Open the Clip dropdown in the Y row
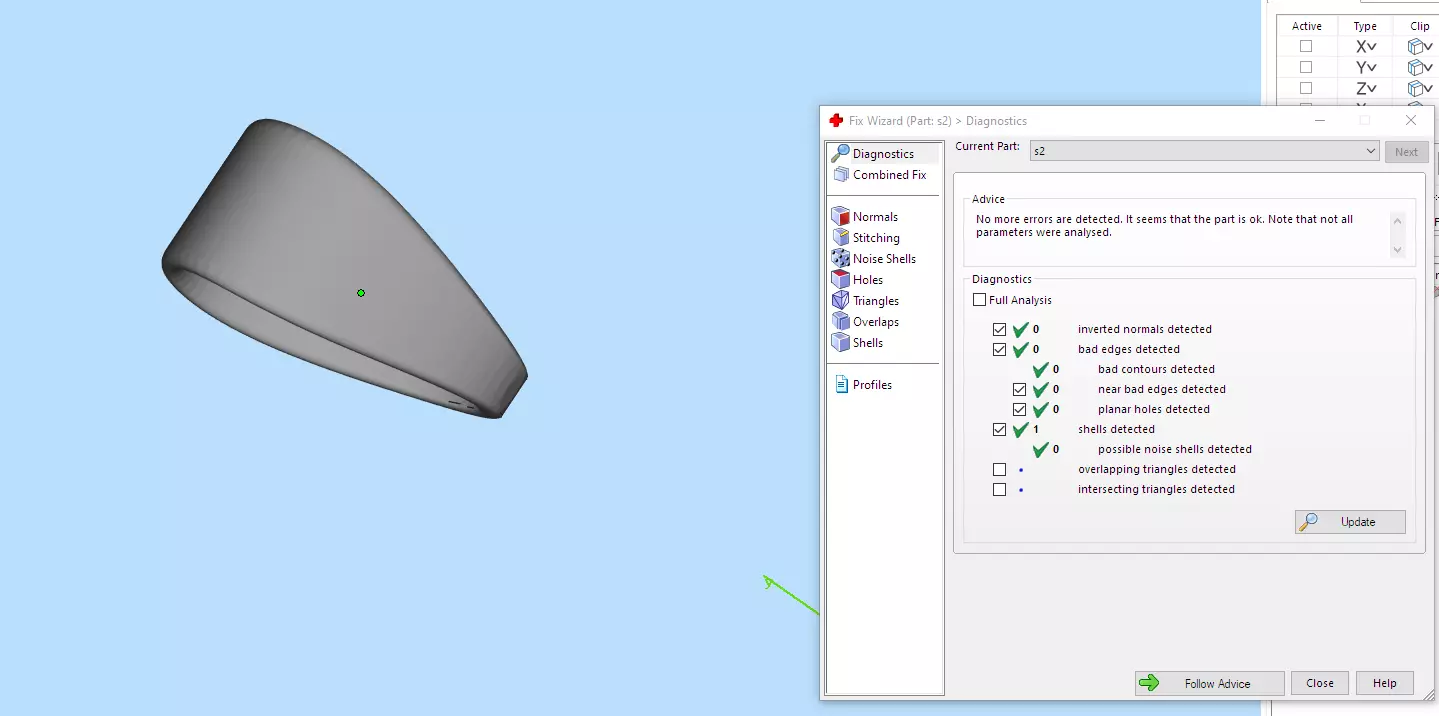Image resolution: width=1439 pixels, height=716 pixels. (1420, 67)
